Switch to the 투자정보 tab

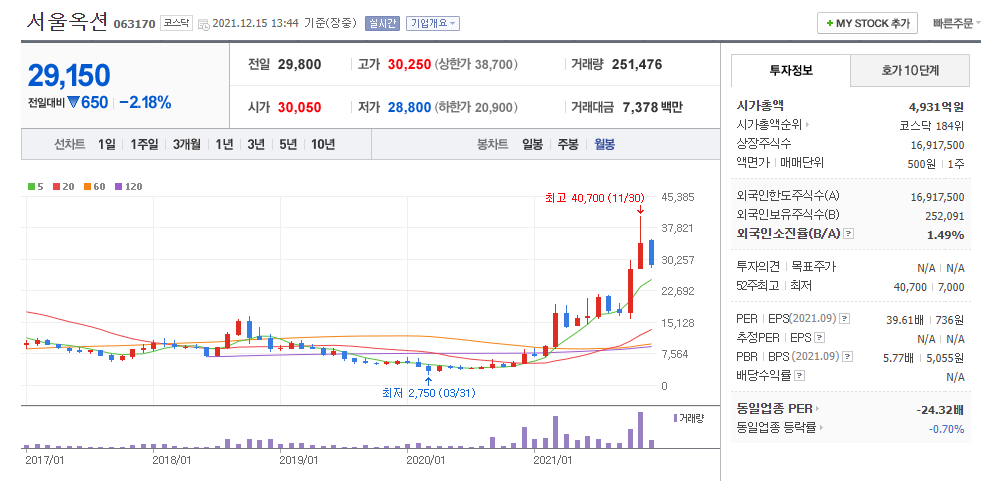click(791, 70)
